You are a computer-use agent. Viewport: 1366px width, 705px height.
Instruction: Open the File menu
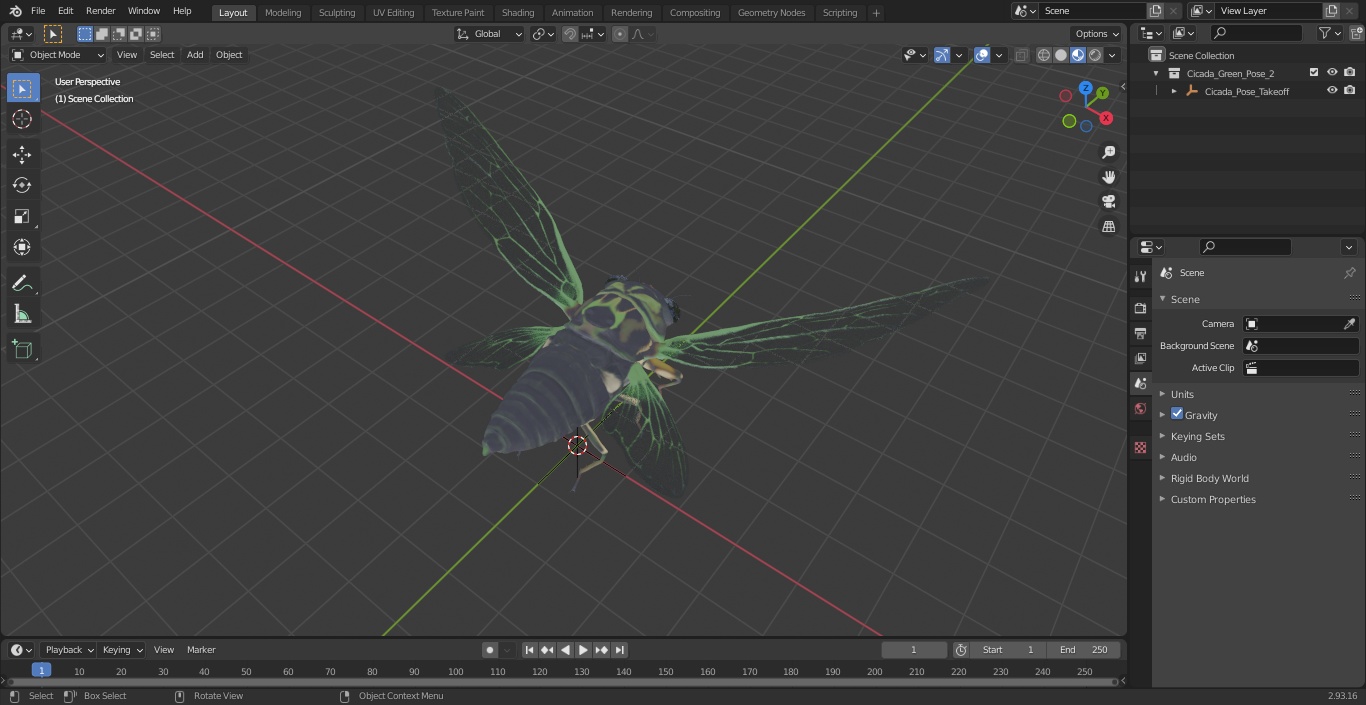(x=38, y=11)
